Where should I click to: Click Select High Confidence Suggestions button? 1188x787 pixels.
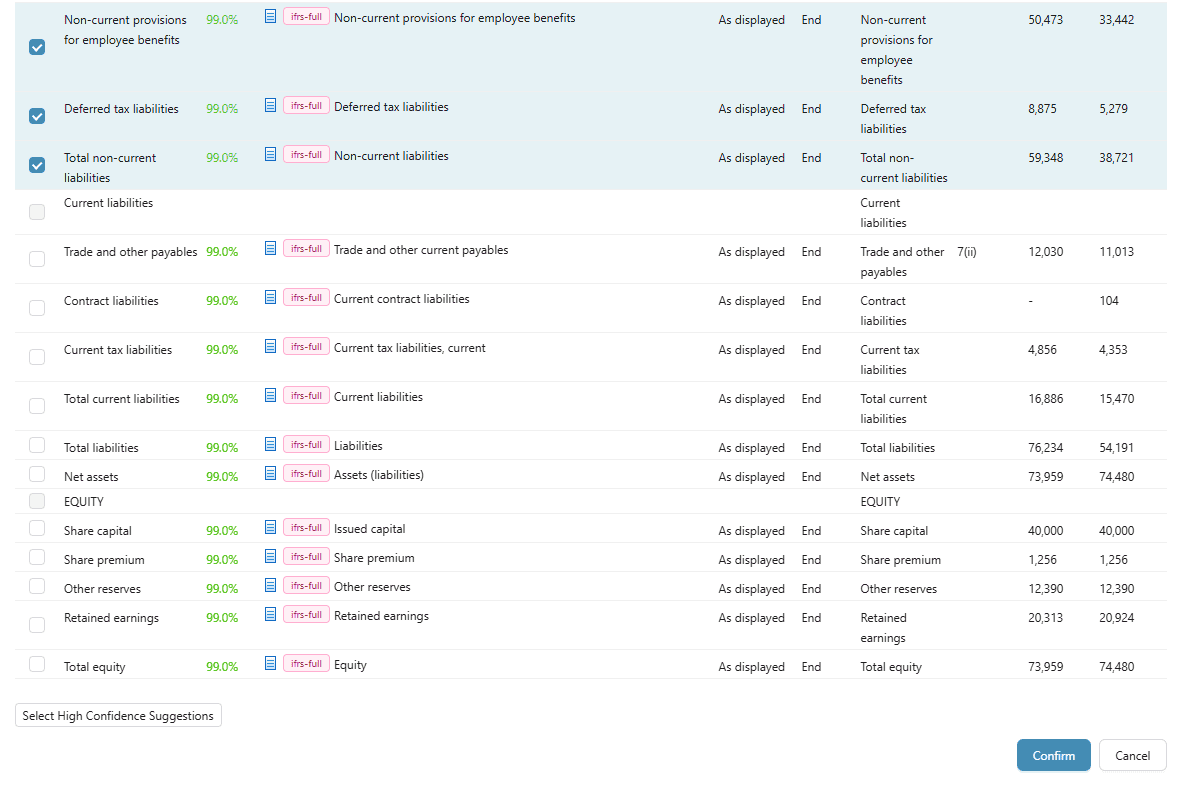click(118, 716)
